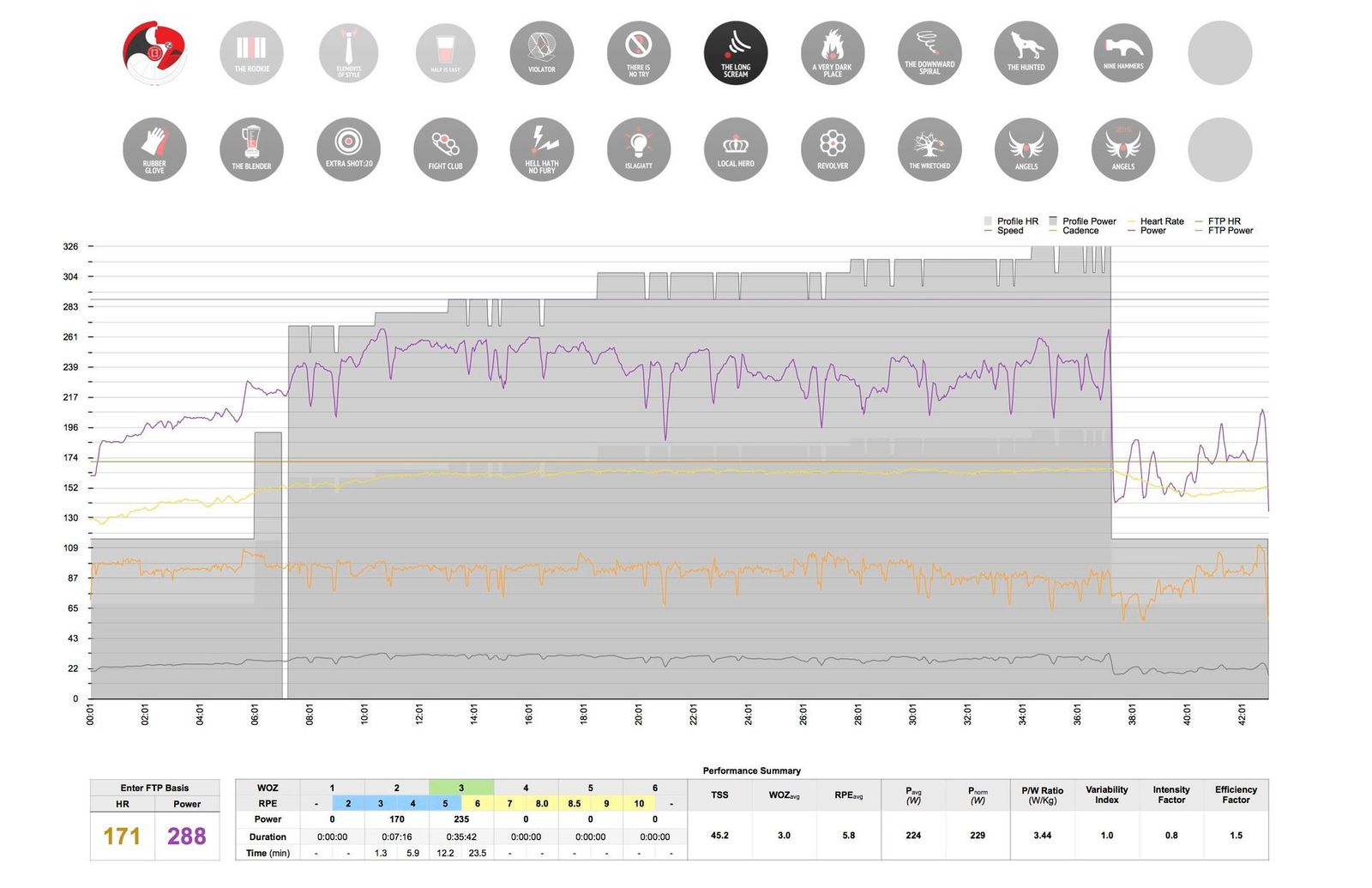Viewport: 1372px width, 888px height.
Task: Select The Hunted wolf badge
Action: (x=1026, y=53)
